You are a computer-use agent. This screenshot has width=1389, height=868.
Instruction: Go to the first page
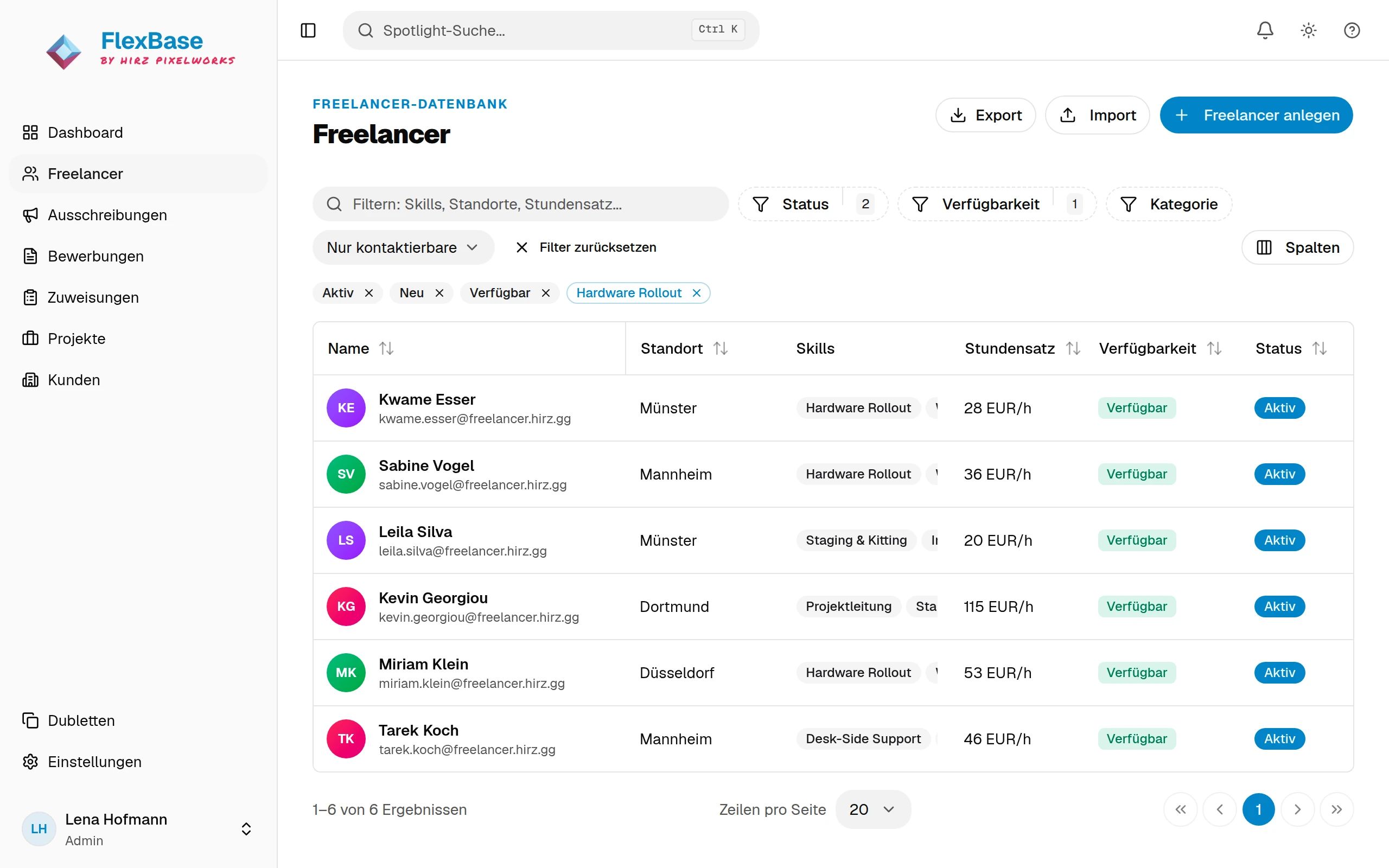1181,809
